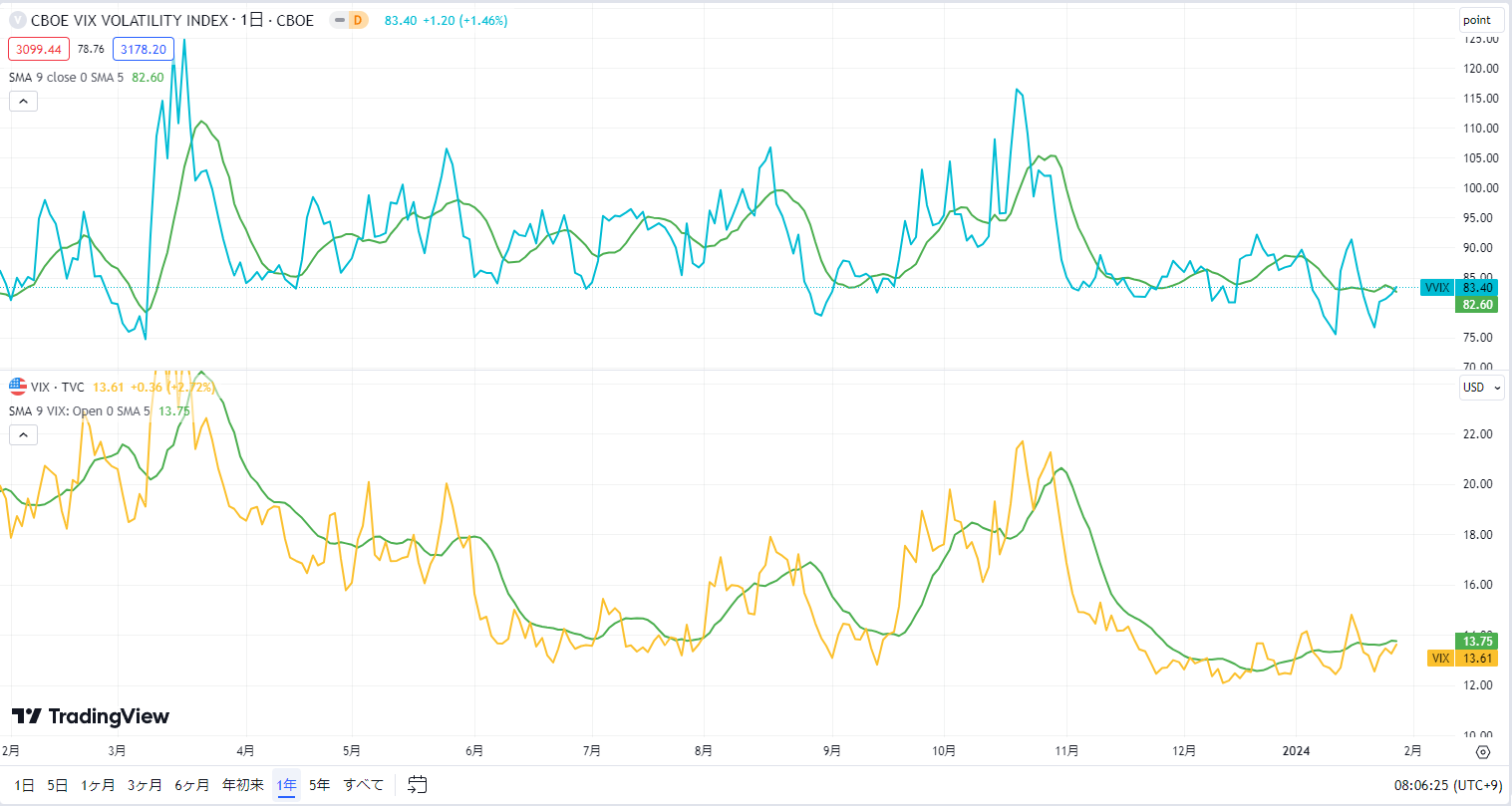Click the orange D delayed-data badge

[358, 21]
